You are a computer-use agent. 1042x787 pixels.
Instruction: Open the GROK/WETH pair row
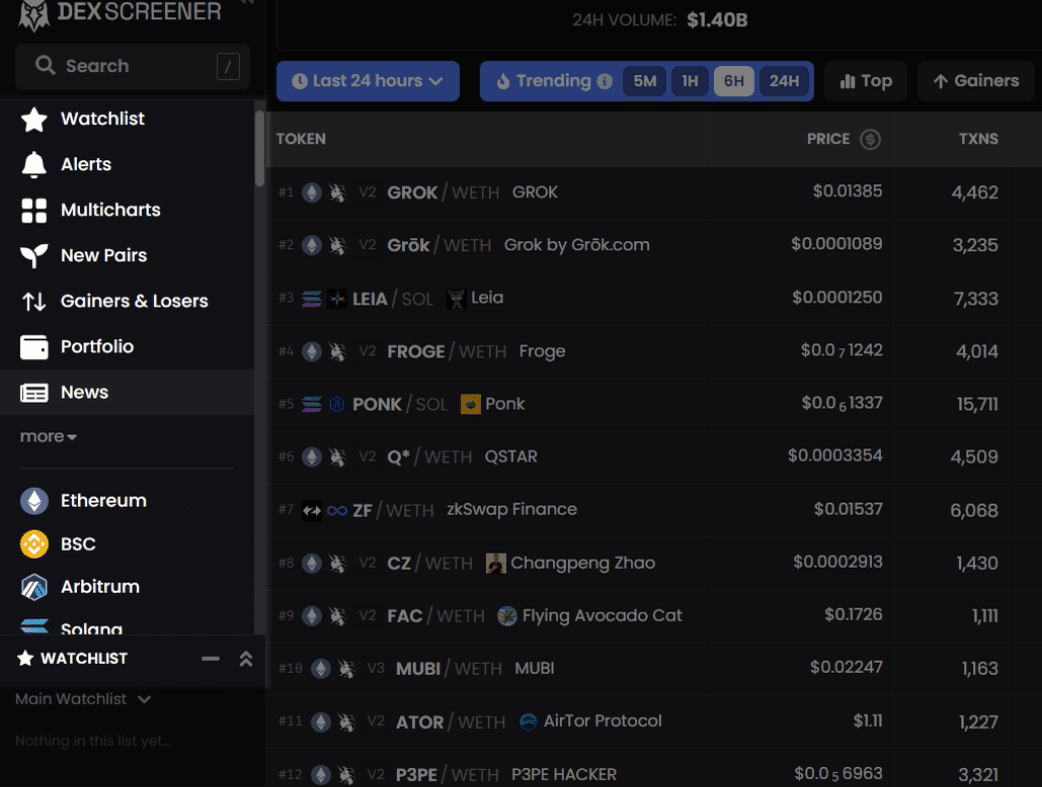pyautogui.click(x=655, y=193)
